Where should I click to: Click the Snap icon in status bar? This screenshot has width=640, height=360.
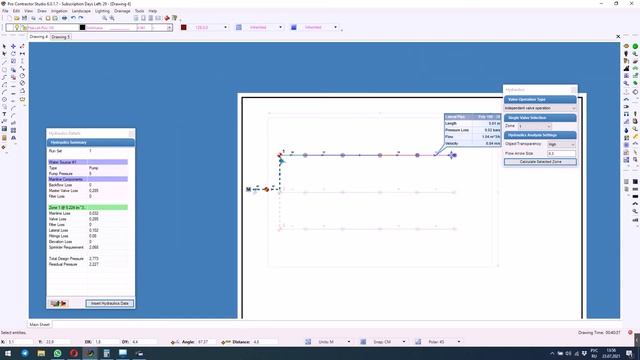coord(363,342)
